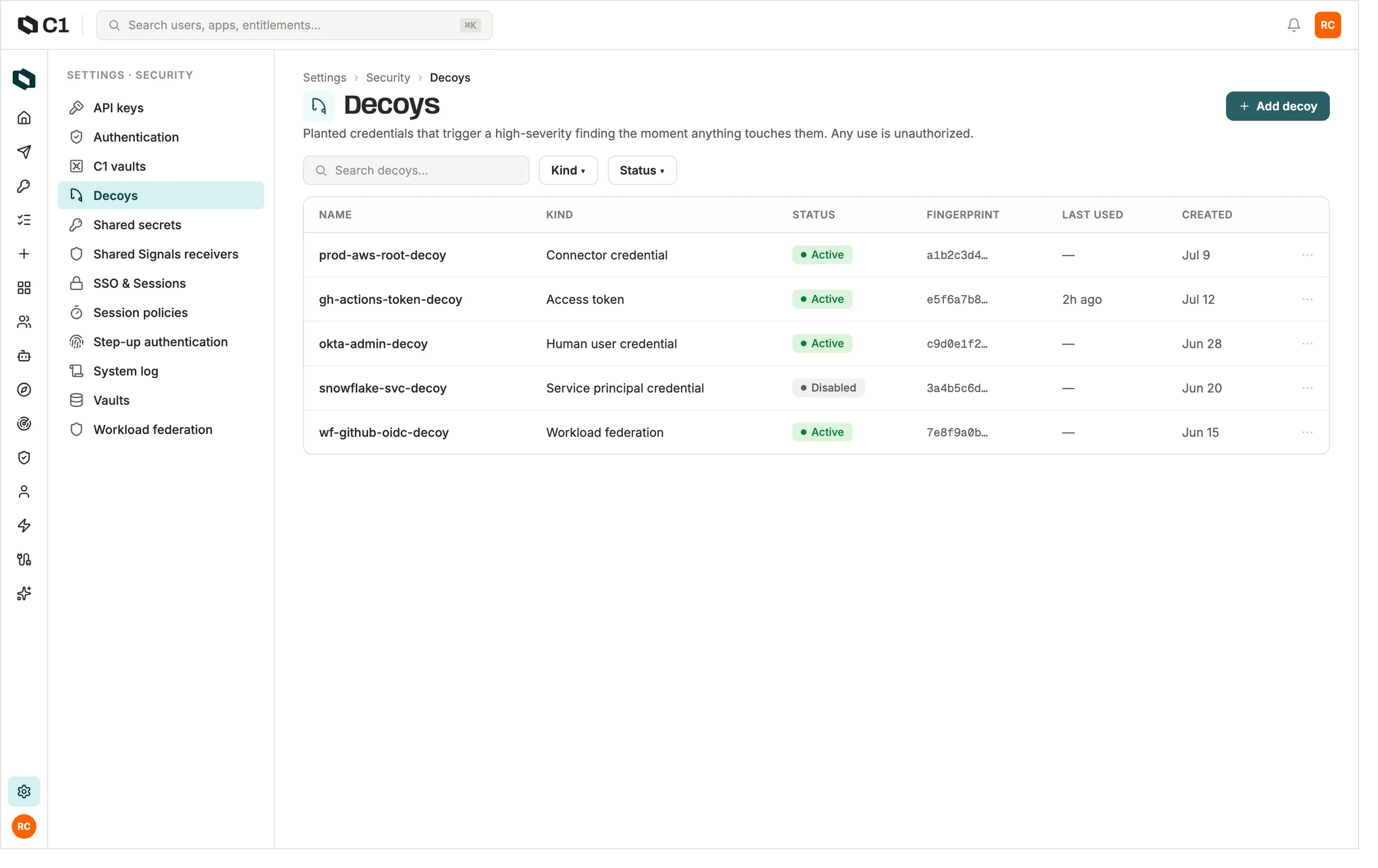Sort by the CREATED column header

pyautogui.click(x=1206, y=215)
